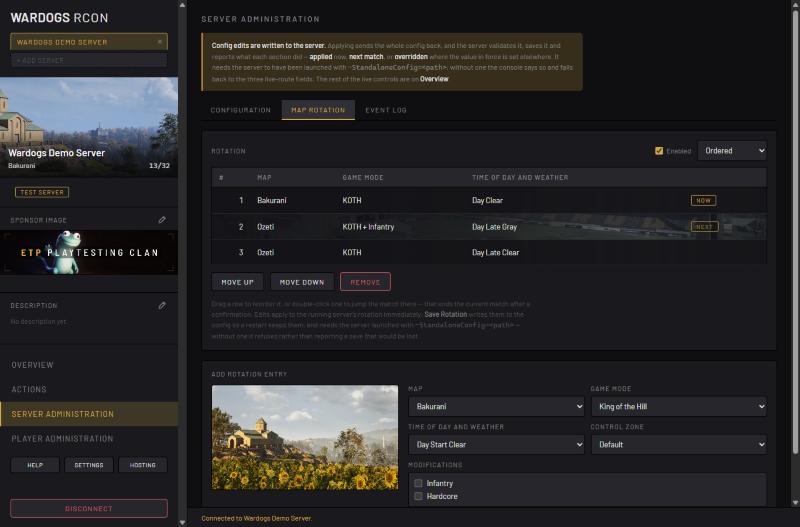
Task: Click sidebar scroll up arrow
Action: pyautogui.click(x=182, y=5)
